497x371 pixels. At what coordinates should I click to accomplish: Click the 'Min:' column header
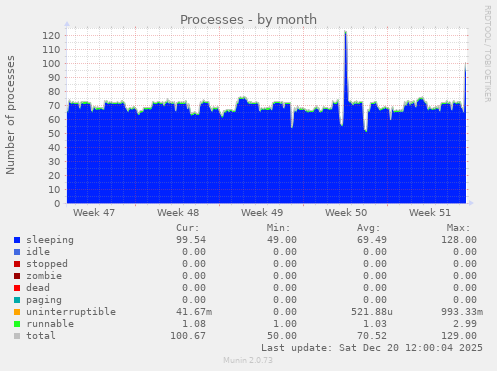pyautogui.click(x=278, y=228)
